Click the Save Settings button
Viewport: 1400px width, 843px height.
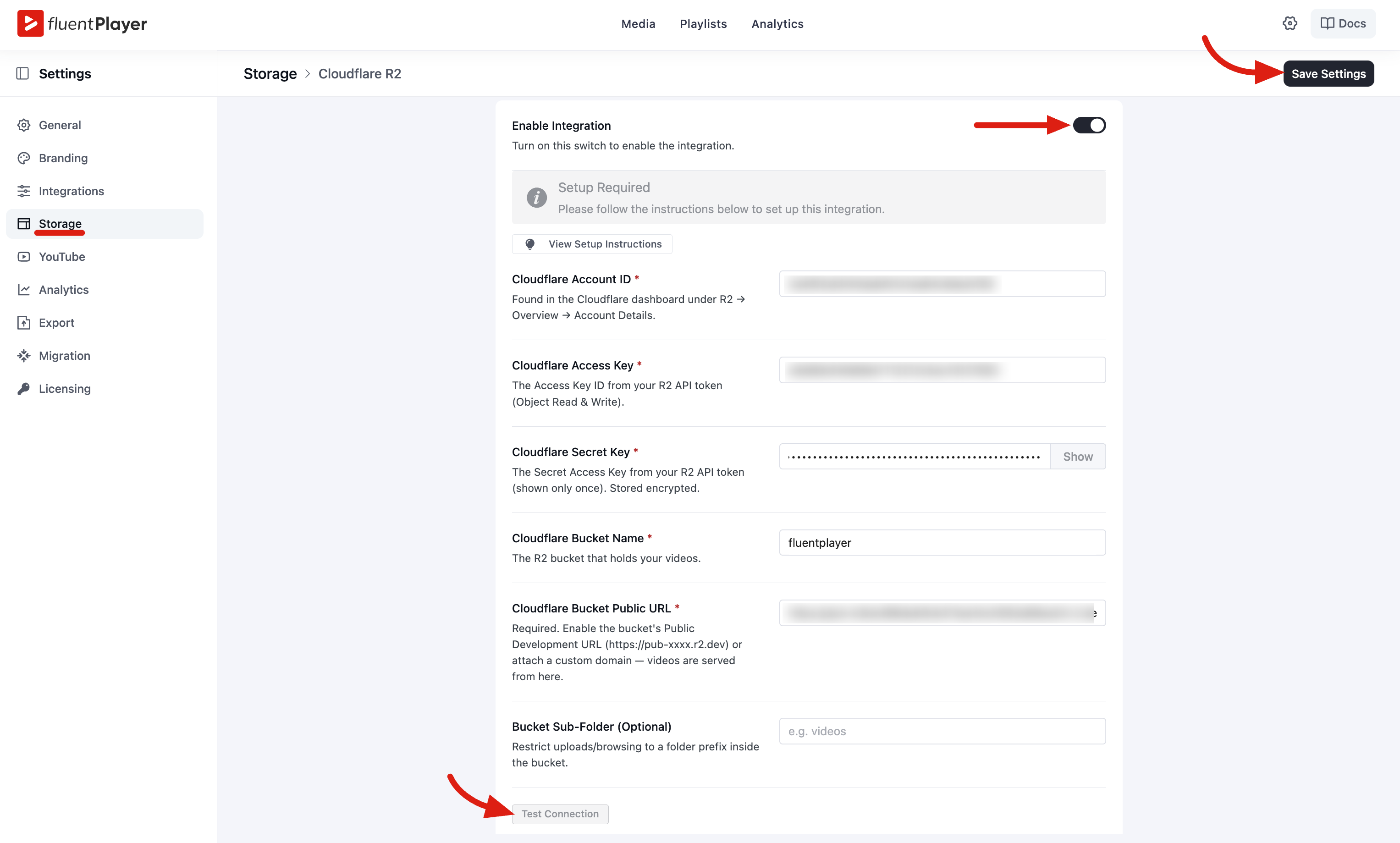coord(1328,74)
